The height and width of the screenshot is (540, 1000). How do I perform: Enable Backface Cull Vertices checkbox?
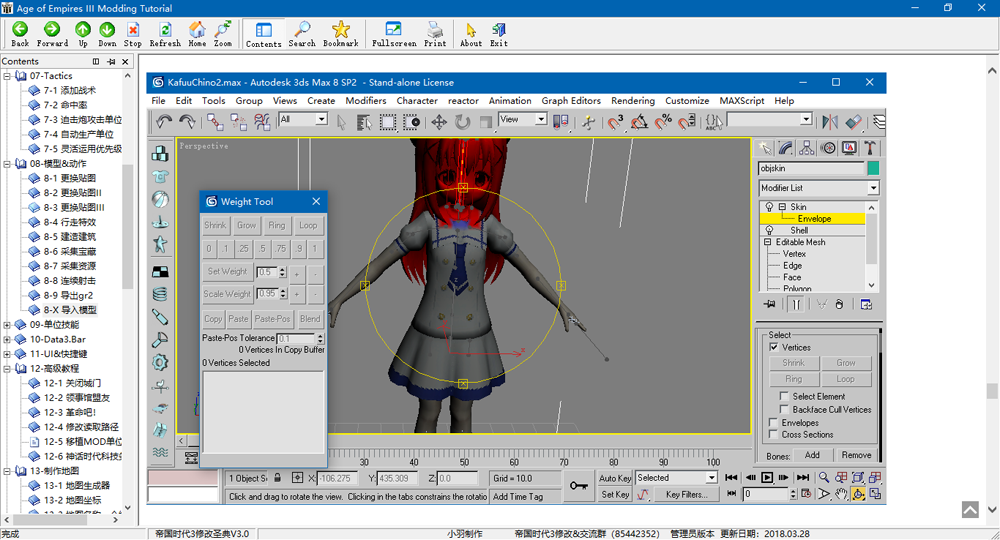(784, 409)
